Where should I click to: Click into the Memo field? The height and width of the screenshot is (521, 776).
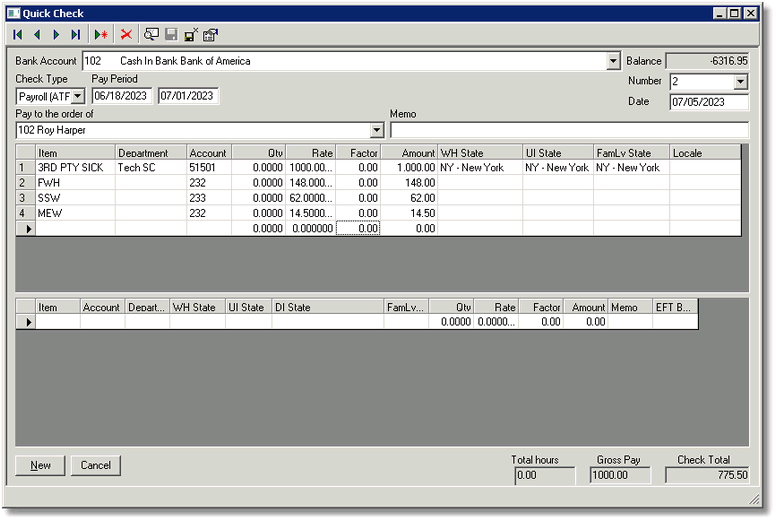(x=569, y=130)
